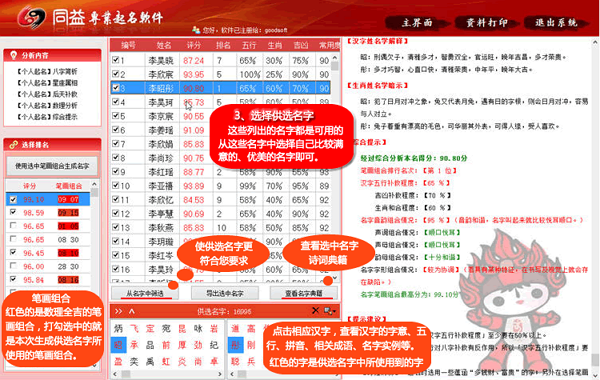
Task: Click the lightbulb icon on 分析内容 header
Action: pyautogui.click(x=14, y=55)
